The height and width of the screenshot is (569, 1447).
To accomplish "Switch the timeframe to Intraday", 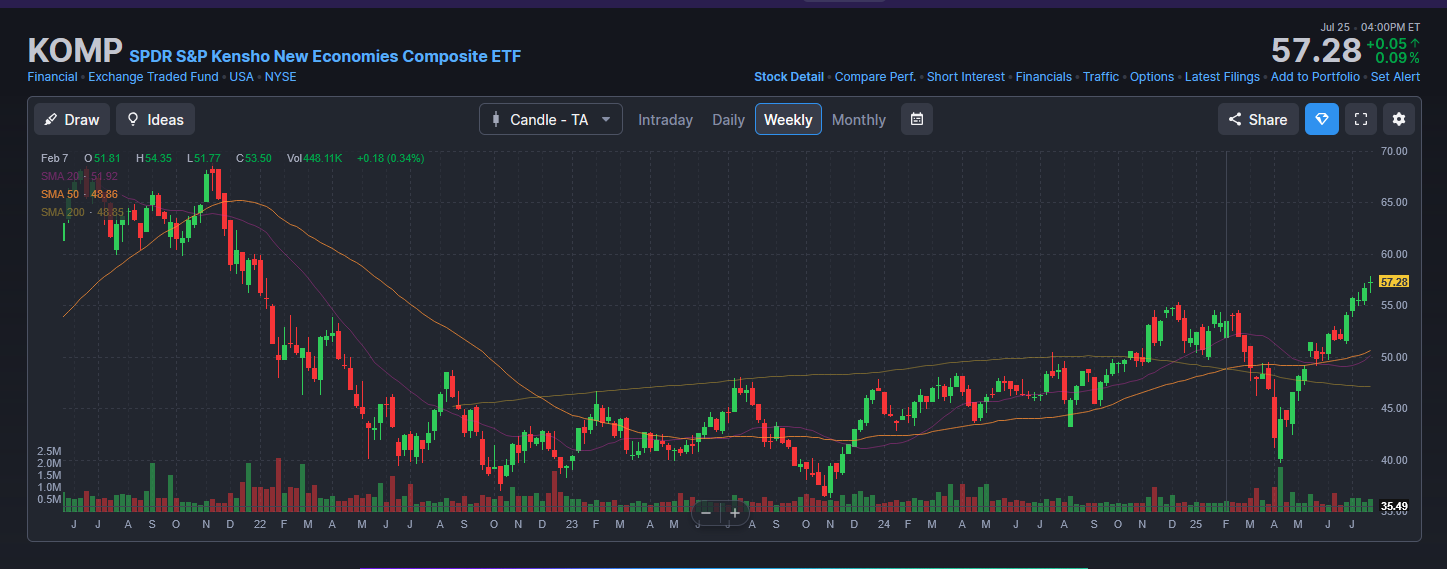I will pyautogui.click(x=665, y=120).
